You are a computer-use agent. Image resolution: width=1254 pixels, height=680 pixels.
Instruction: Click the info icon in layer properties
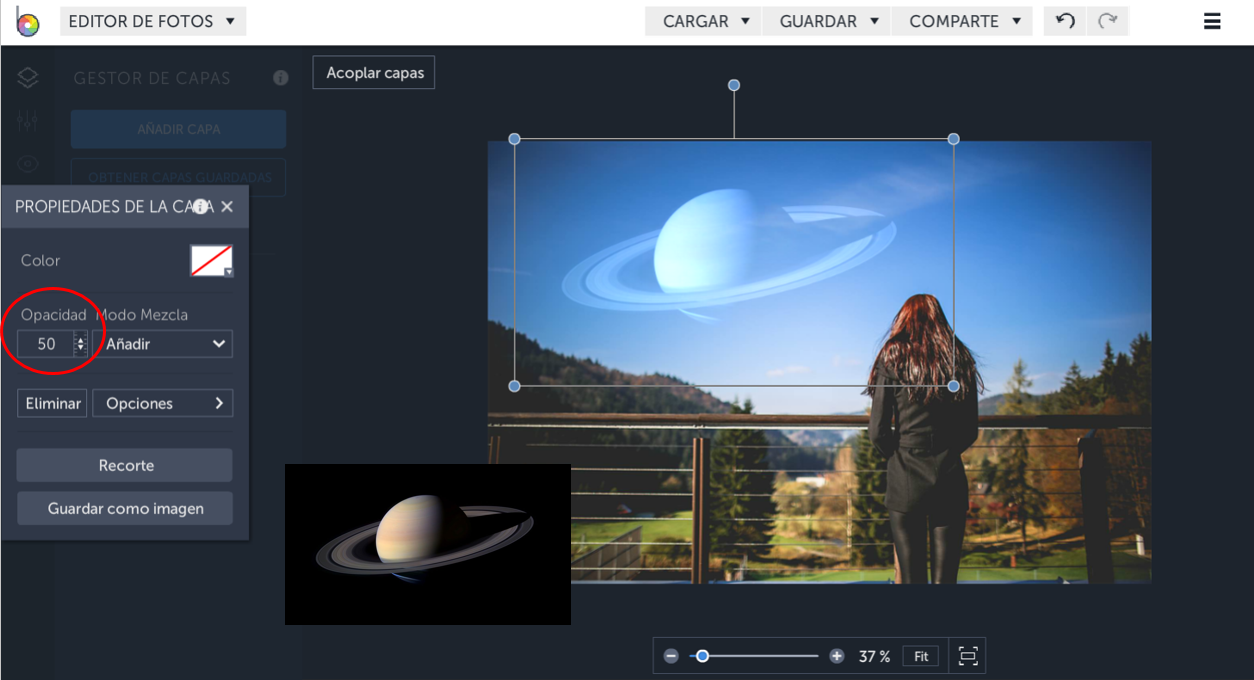(201, 207)
